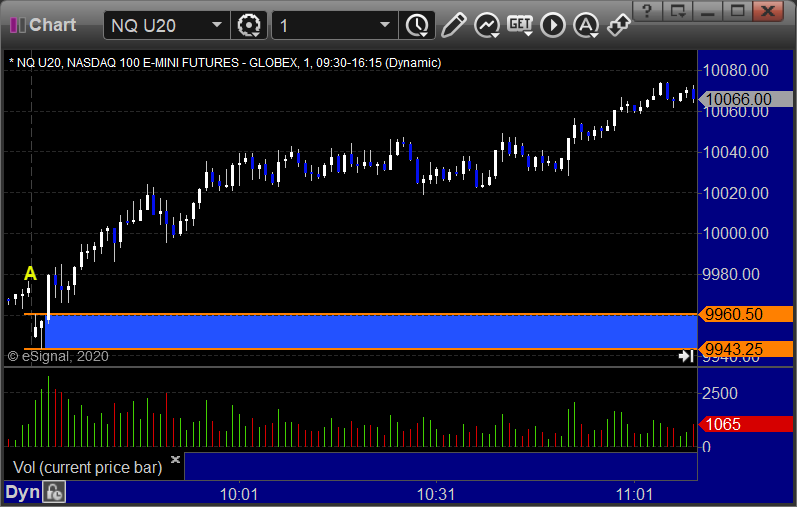Jump to latest bar with arrow-bar icon
The height and width of the screenshot is (507, 797).
tap(686, 356)
